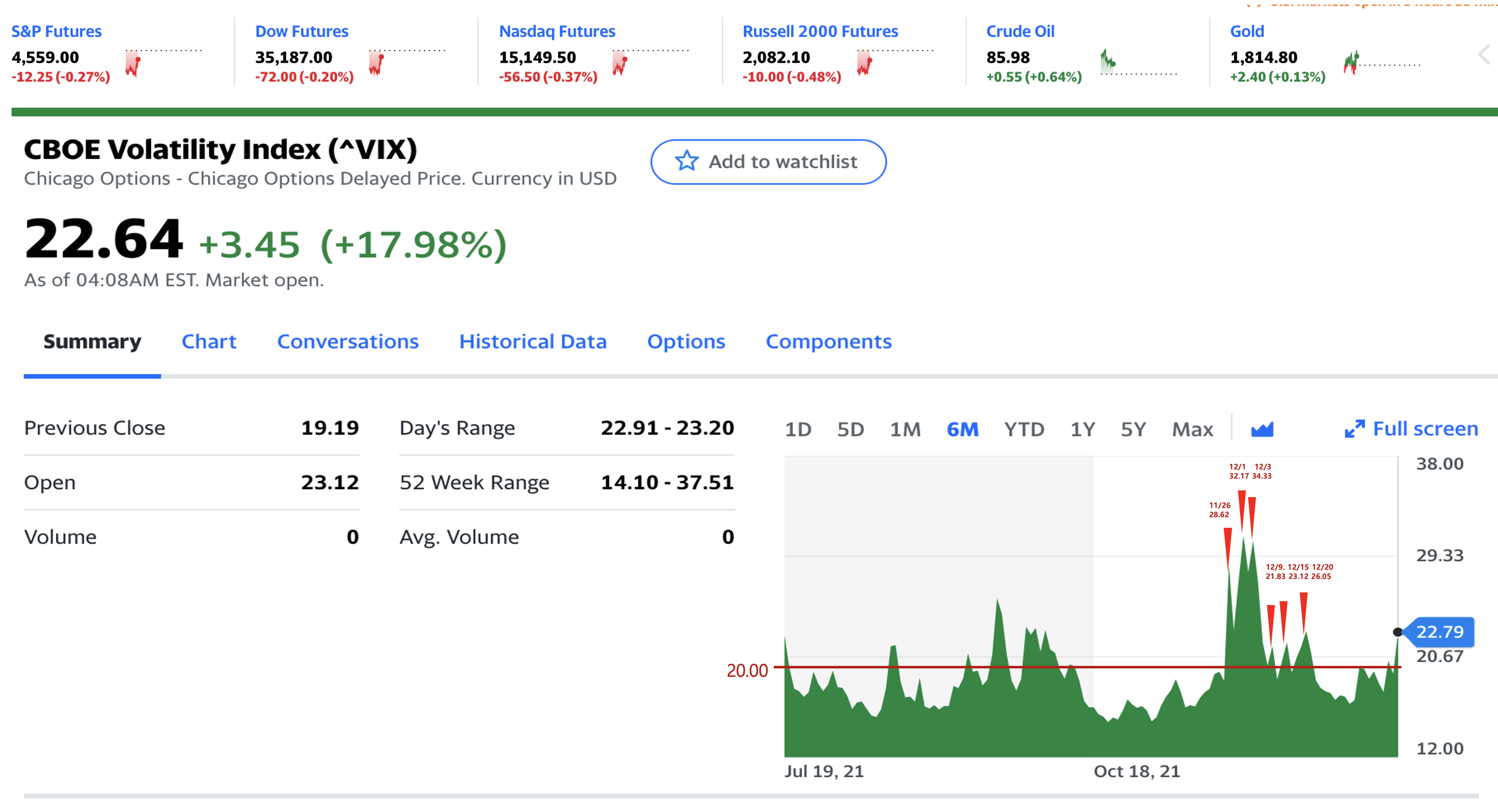Viewport: 1498px width, 812px height.
Task: Click the Full screen expand arrows icon
Action: pos(1354,430)
